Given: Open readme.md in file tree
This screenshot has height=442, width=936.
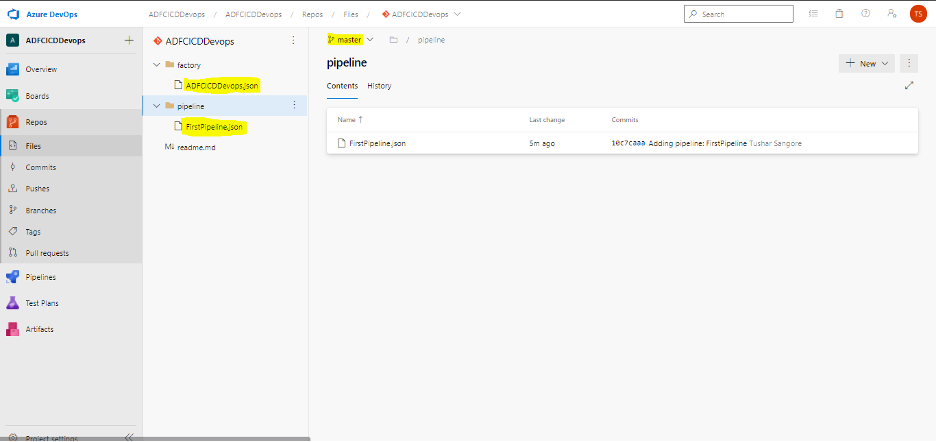Looking at the screenshot, I should [196, 147].
